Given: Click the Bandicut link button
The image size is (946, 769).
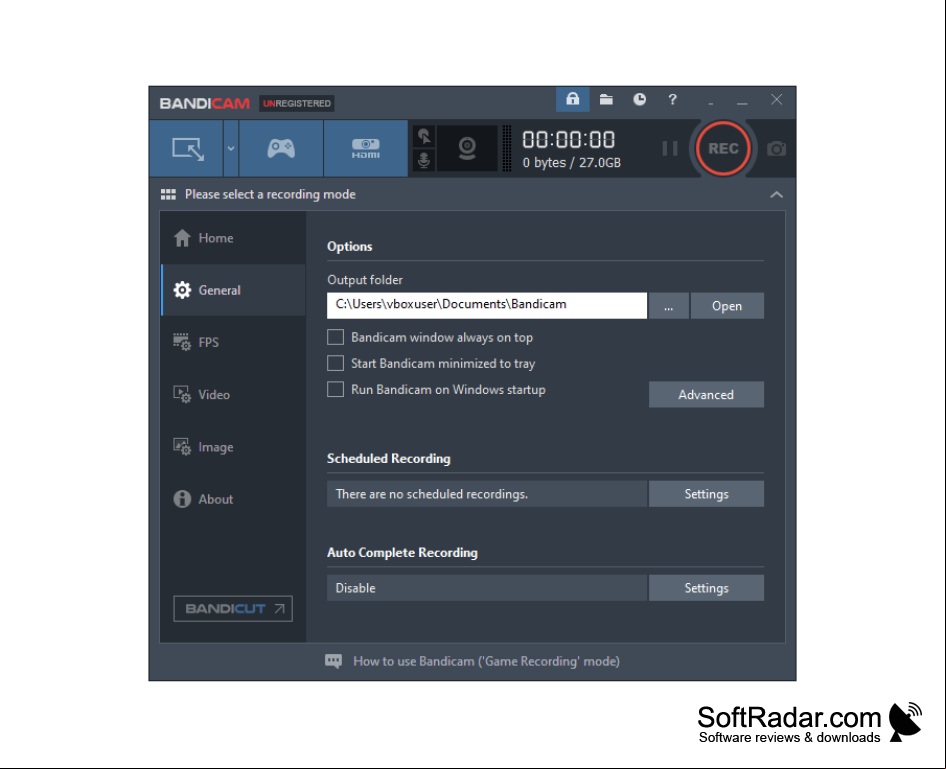Looking at the screenshot, I should click(233, 609).
